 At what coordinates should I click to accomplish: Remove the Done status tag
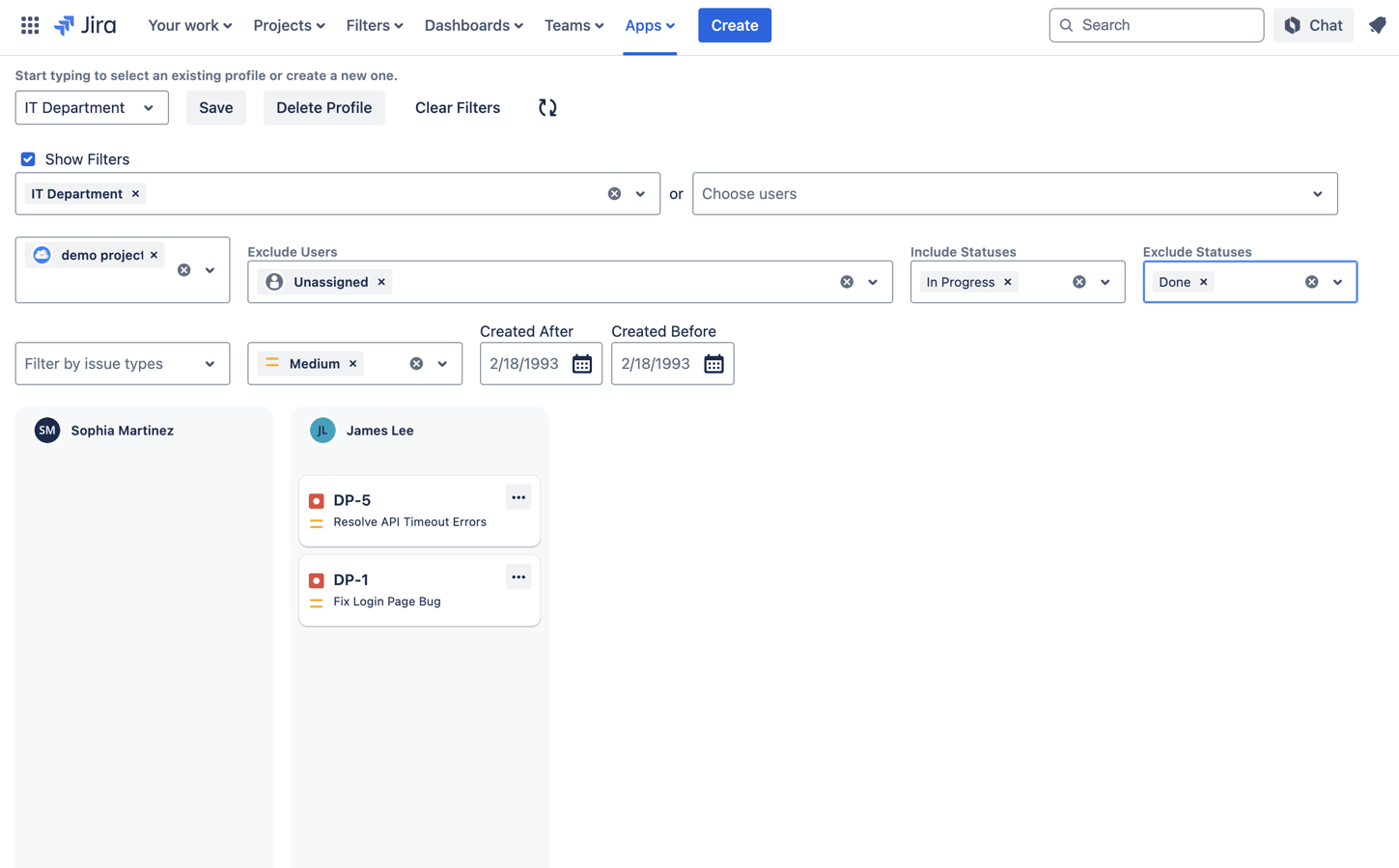coord(1203,282)
